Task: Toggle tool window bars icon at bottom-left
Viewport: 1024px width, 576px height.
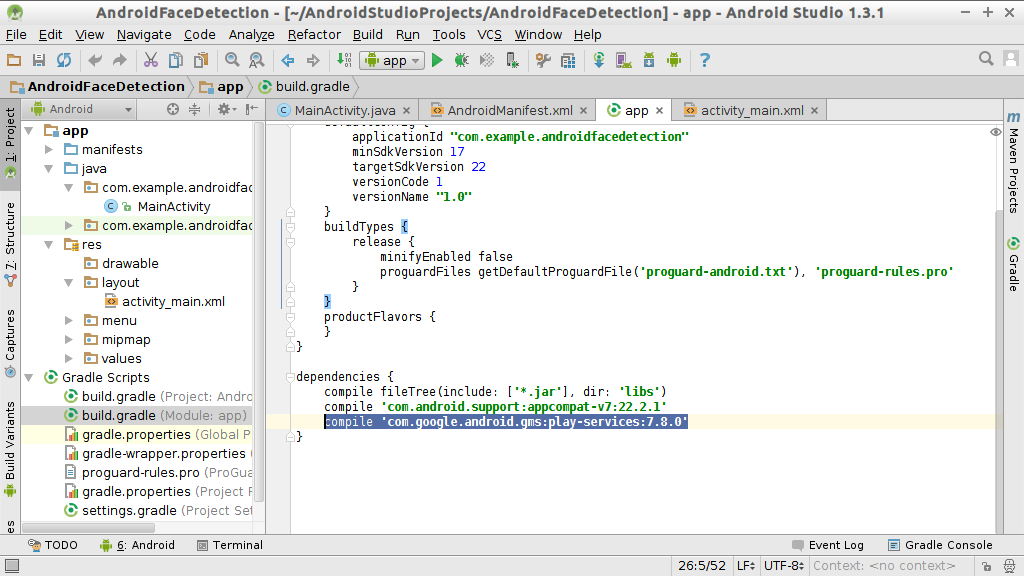Action: tap(12, 566)
